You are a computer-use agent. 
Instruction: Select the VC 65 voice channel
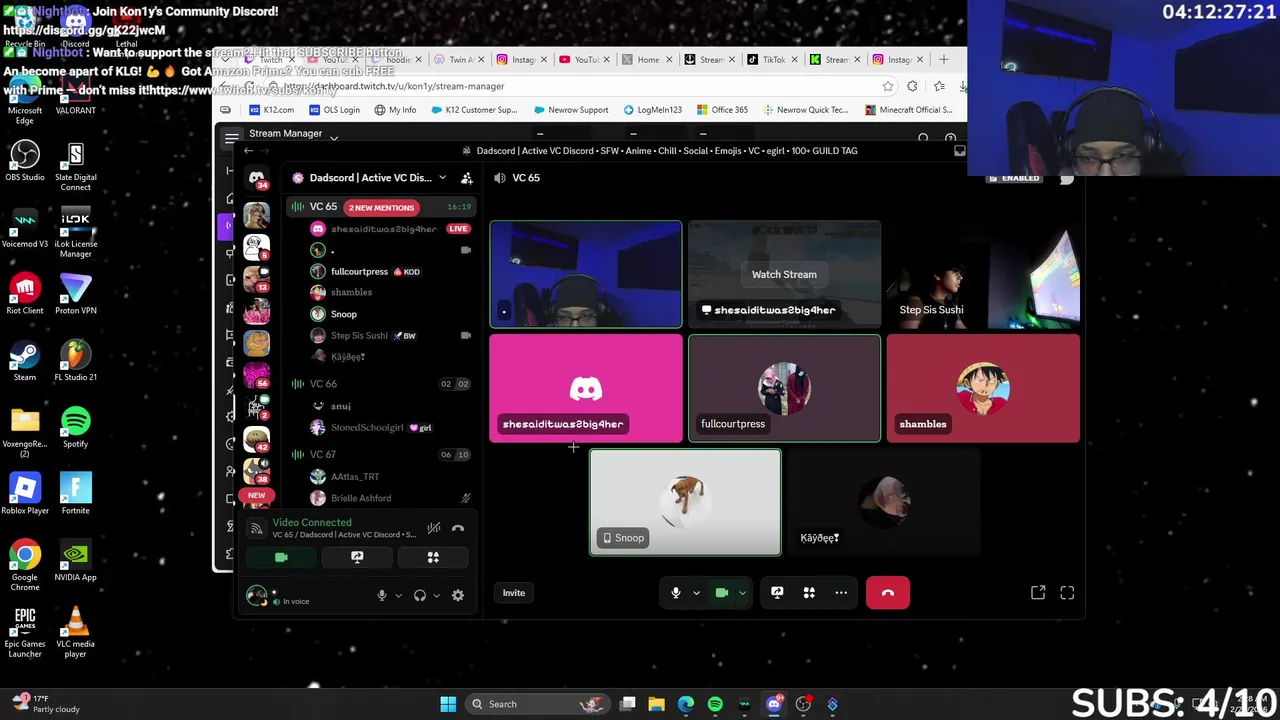(x=323, y=207)
